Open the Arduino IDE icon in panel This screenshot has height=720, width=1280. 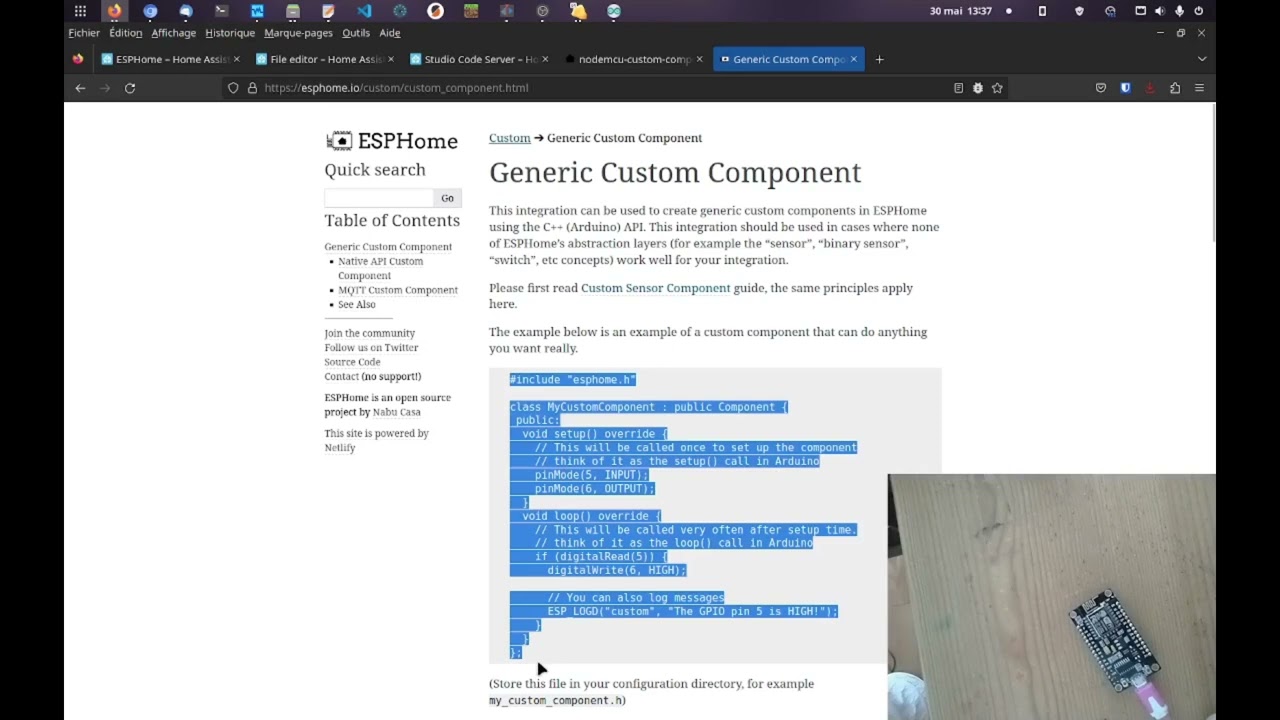[614, 11]
